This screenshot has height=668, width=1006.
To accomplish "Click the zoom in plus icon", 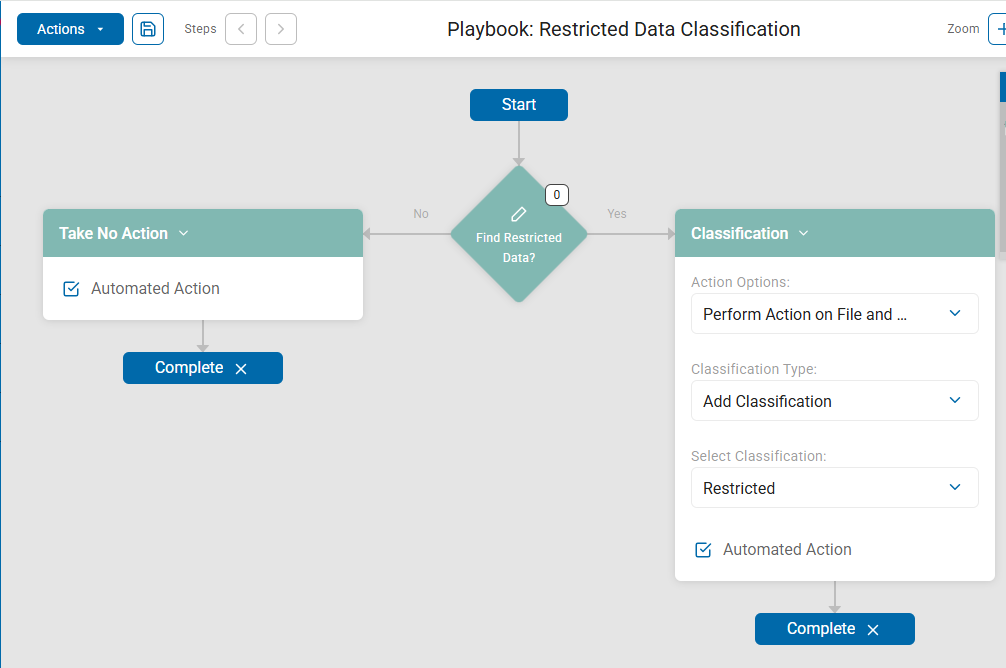I will point(1000,29).
